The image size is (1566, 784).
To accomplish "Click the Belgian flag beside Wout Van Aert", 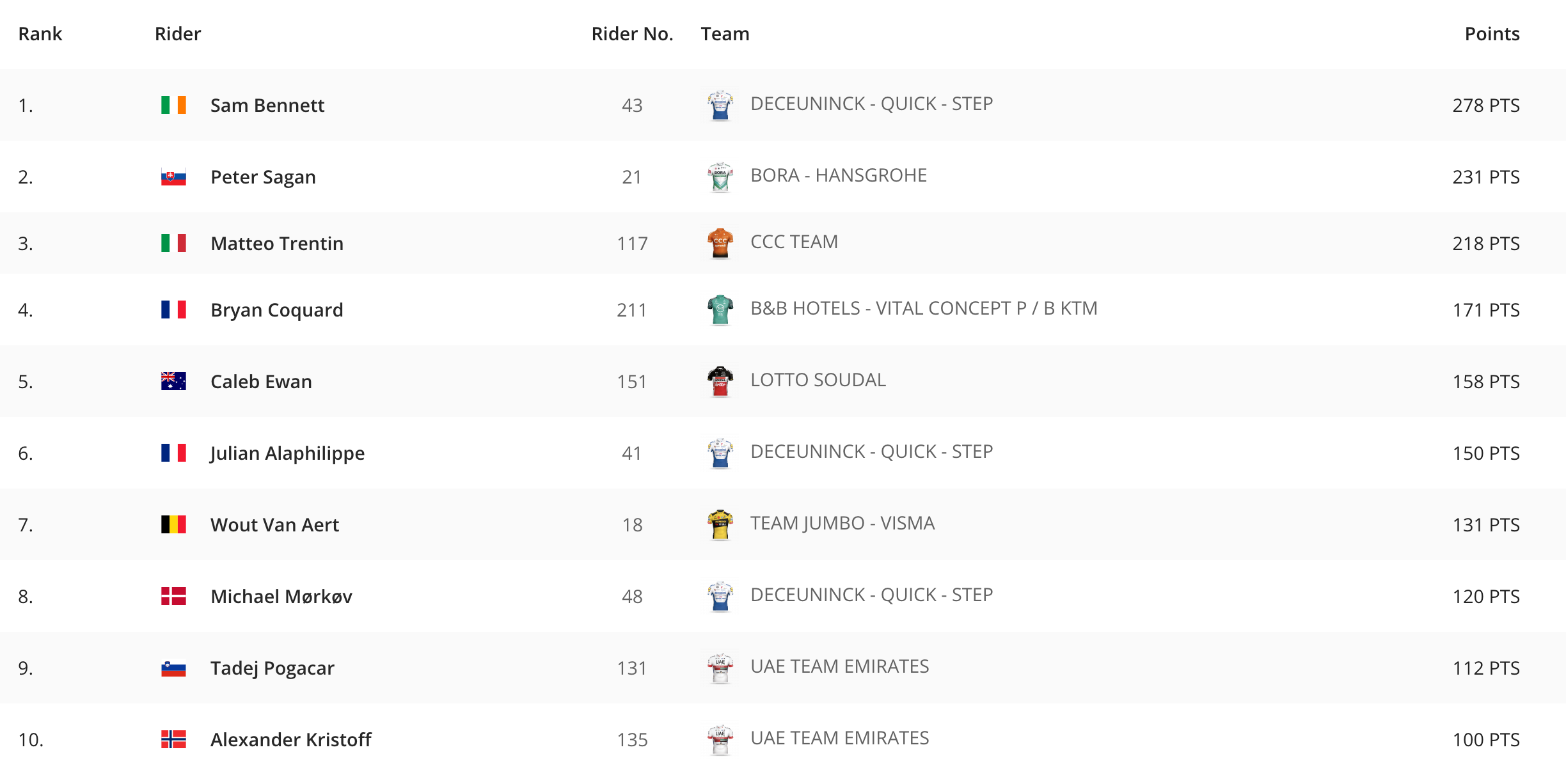I will (x=173, y=524).
